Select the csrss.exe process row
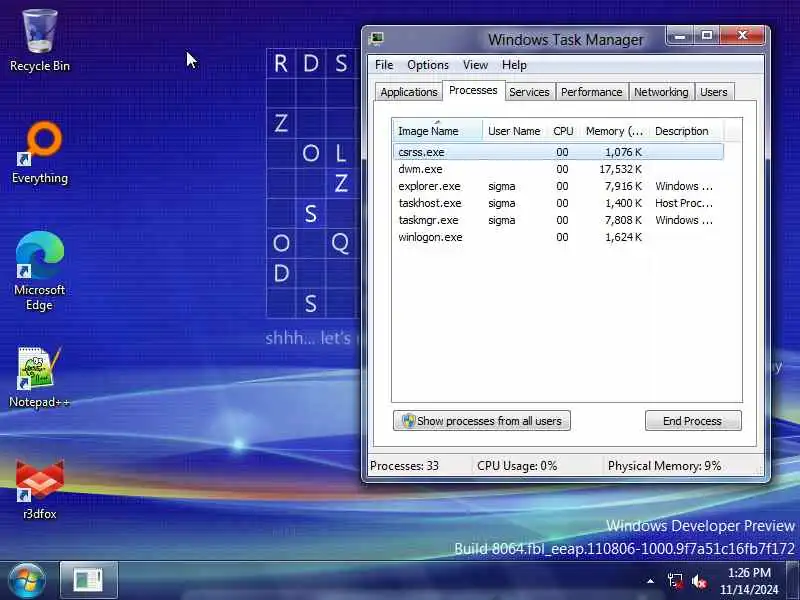Screen dimensions: 800x600 pyautogui.click(x=558, y=152)
